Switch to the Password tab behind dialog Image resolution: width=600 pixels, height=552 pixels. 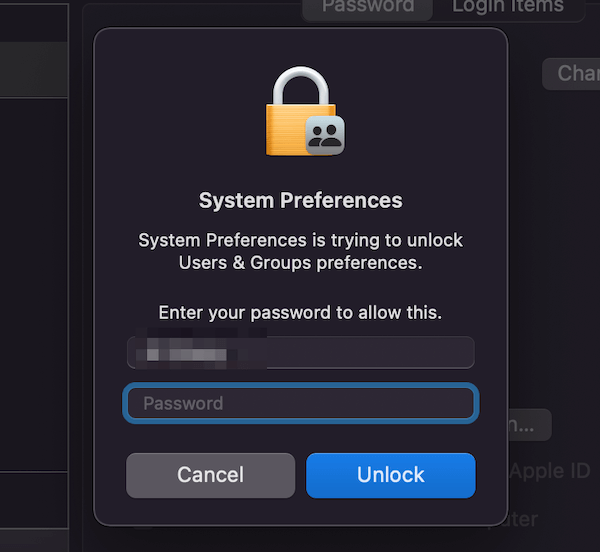point(368,8)
